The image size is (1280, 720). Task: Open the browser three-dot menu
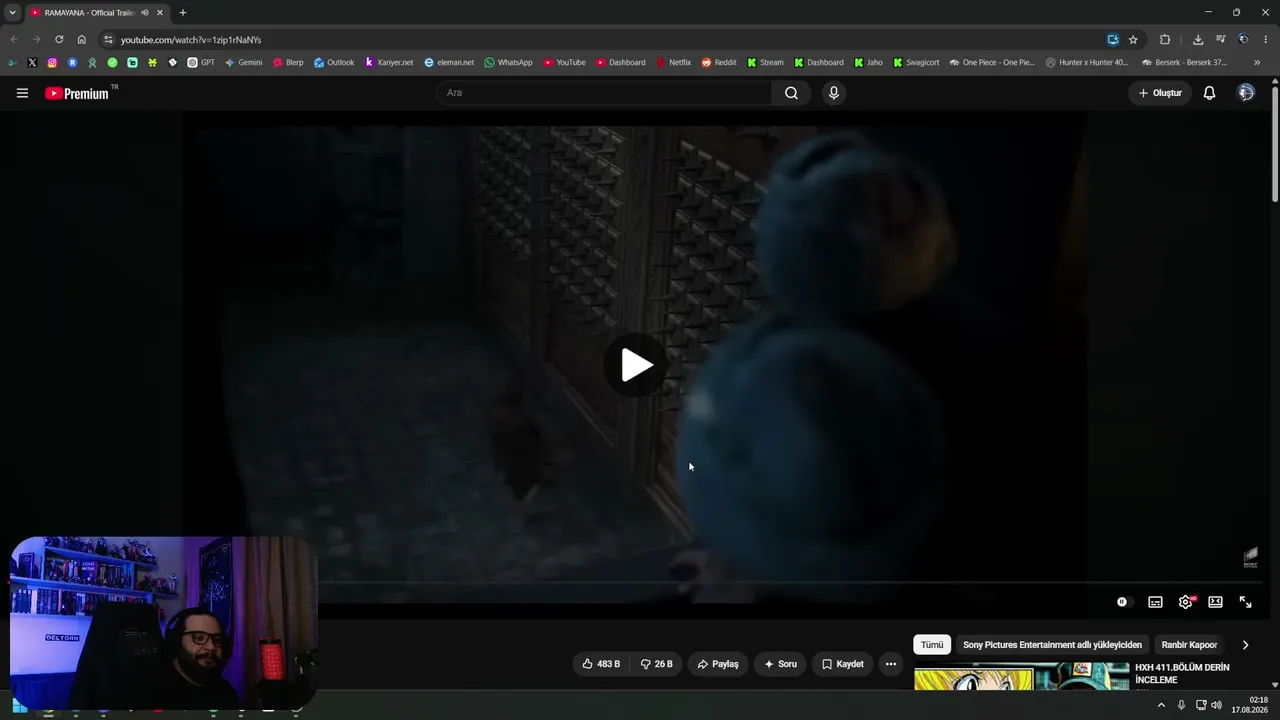[x=1266, y=40]
